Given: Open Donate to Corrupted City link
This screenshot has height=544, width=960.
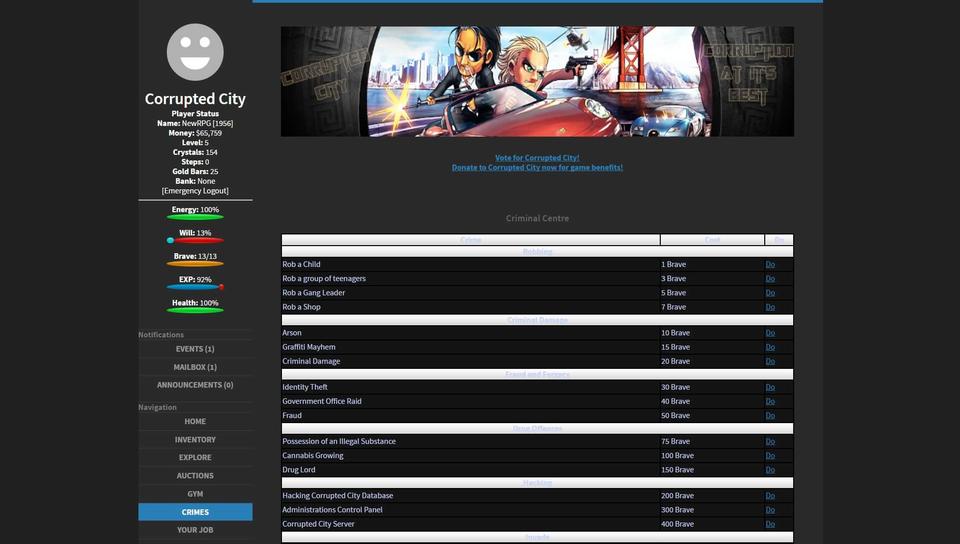Looking at the screenshot, I should tap(537, 168).
